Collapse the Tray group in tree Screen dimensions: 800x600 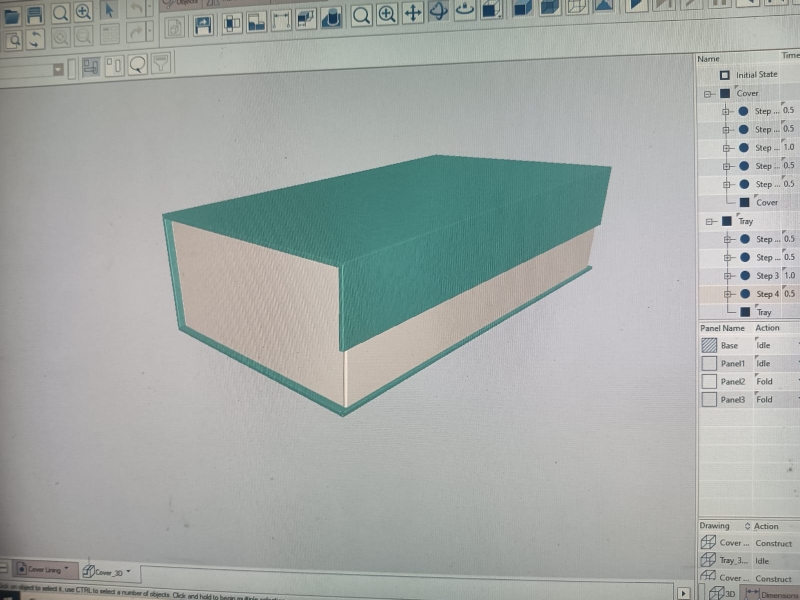tap(709, 221)
